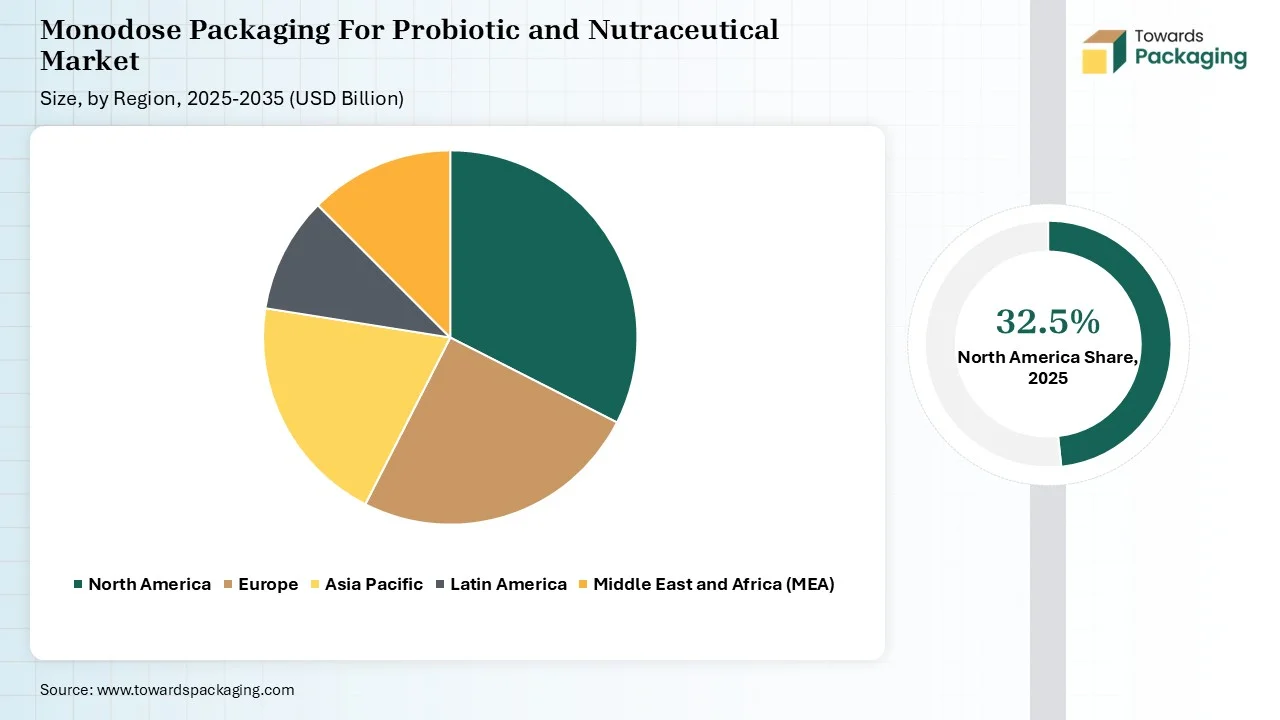The width and height of the screenshot is (1280, 720).
Task: Open the www.towardspackaging.com source link
Action: pos(195,690)
